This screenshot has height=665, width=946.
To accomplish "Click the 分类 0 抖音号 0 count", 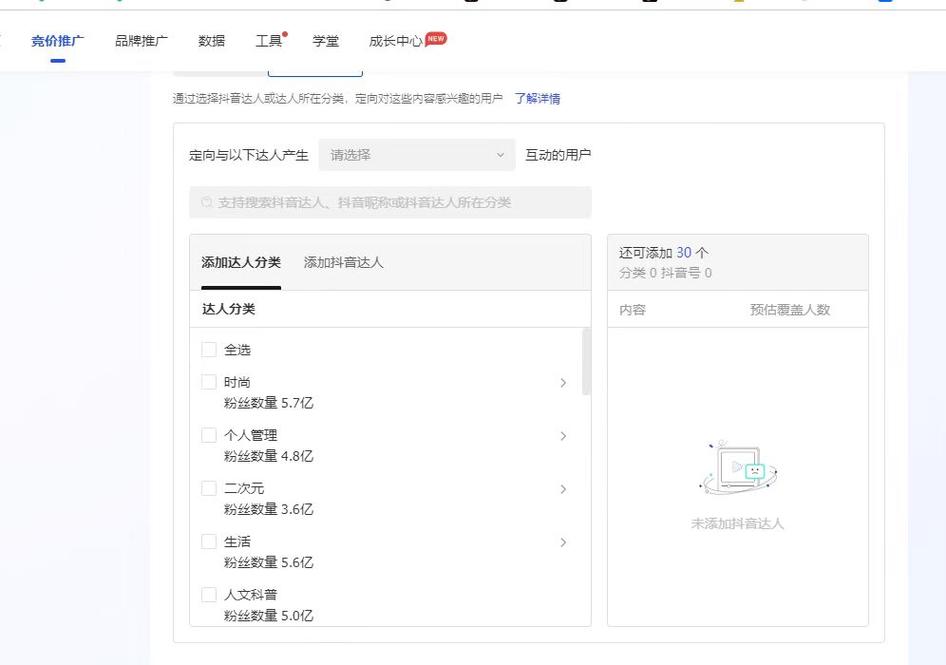I will pos(665,273).
